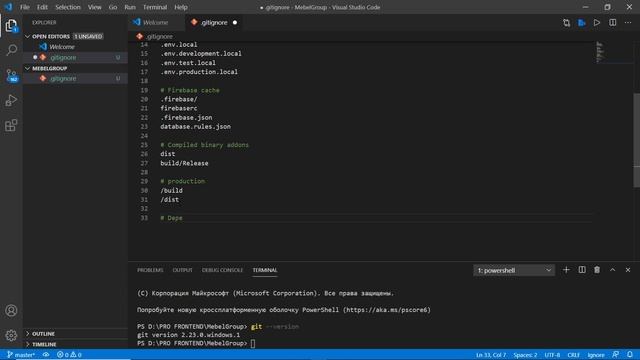Add a new terminal with plus icon
Image resolution: width=640 pixels, height=360 pixels.
coord(566,270)
